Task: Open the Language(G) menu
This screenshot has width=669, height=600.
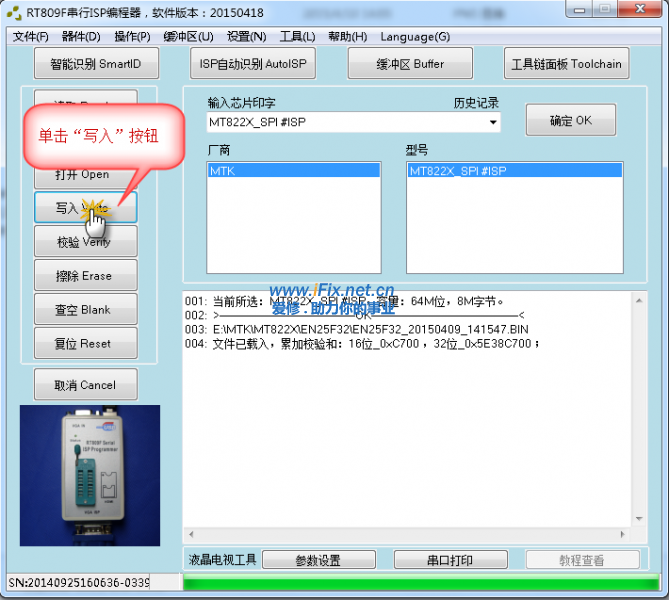Action: click(415, 37)
